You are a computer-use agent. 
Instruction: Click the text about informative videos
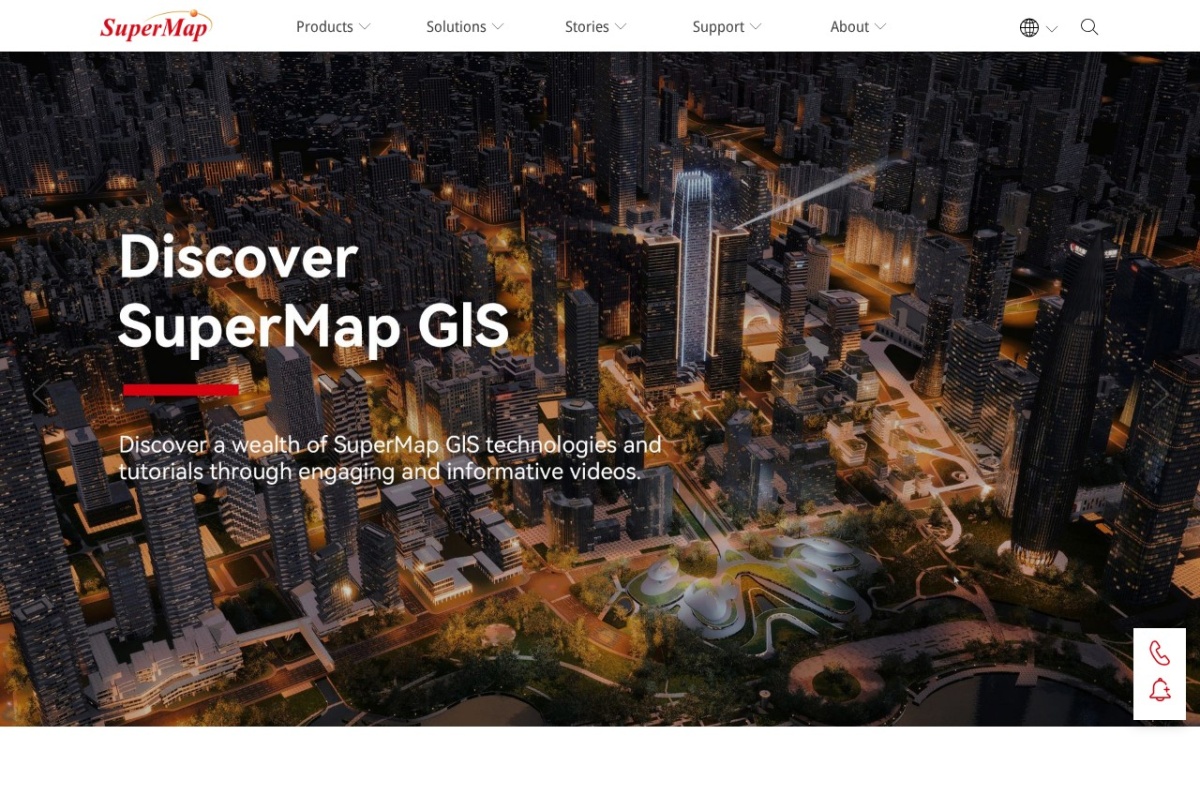(x=390, y=457)
